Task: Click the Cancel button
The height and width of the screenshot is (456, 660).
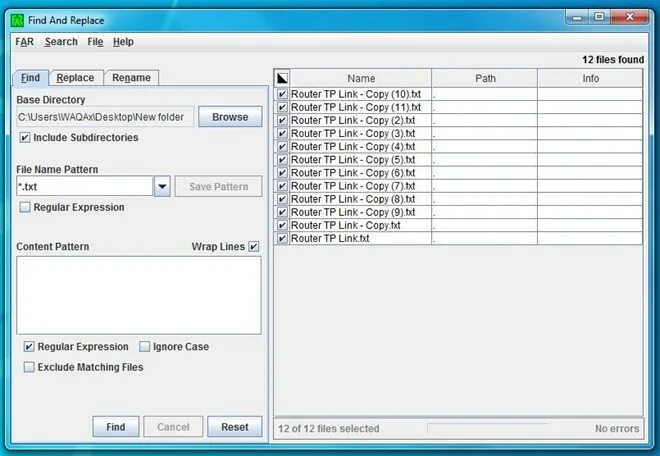Action: click(x=173, y=427)
